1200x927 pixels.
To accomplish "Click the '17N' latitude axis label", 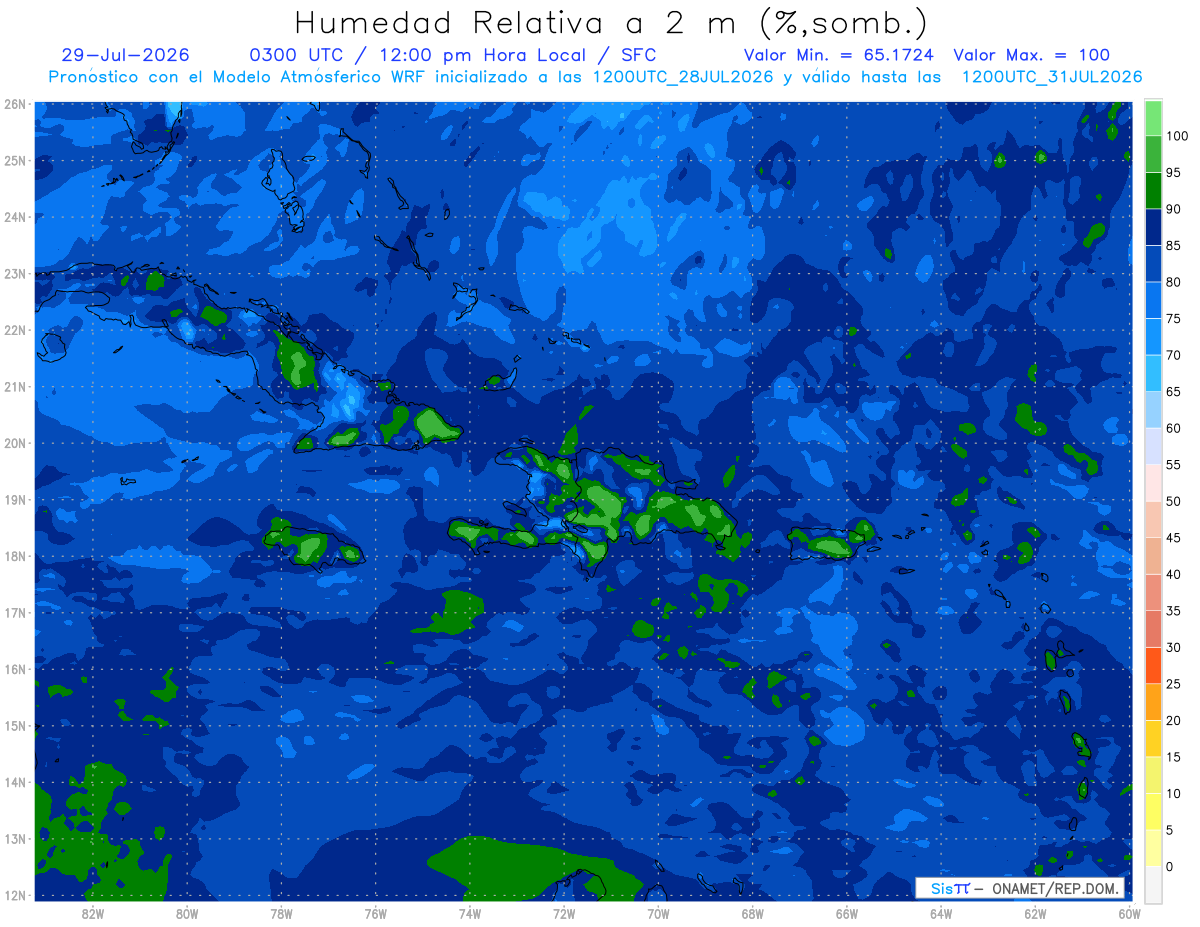I will [15, 612].
